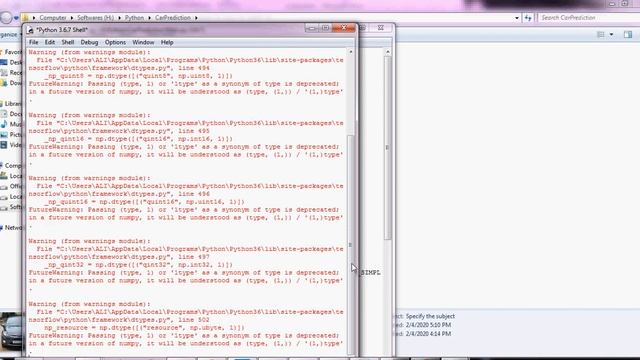Minimize the Python 3.6.7 Shell window
The image size is (640, 360).
(312, 28)
